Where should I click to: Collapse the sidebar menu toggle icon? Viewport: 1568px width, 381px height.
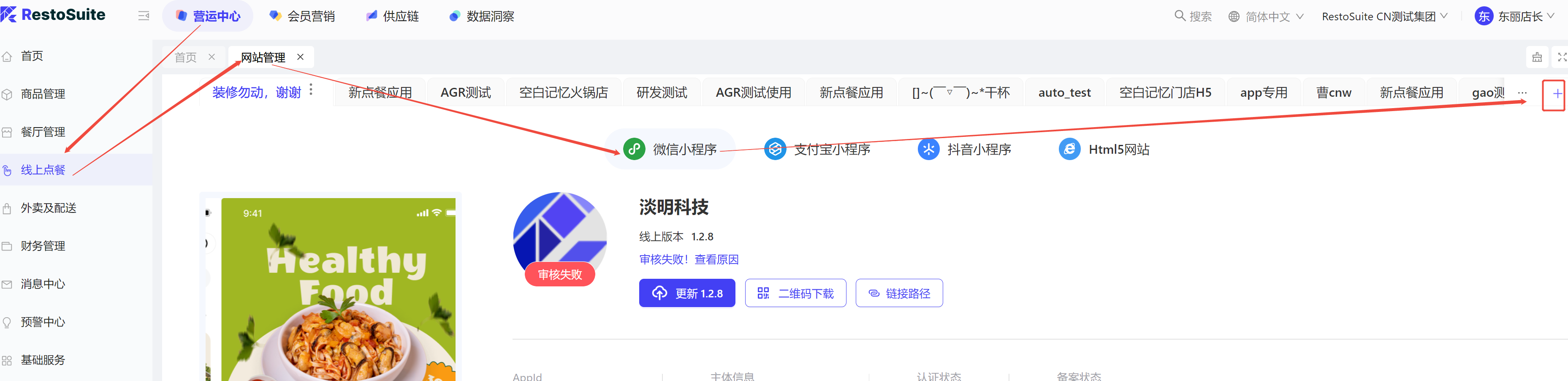[x=144, y=16]
